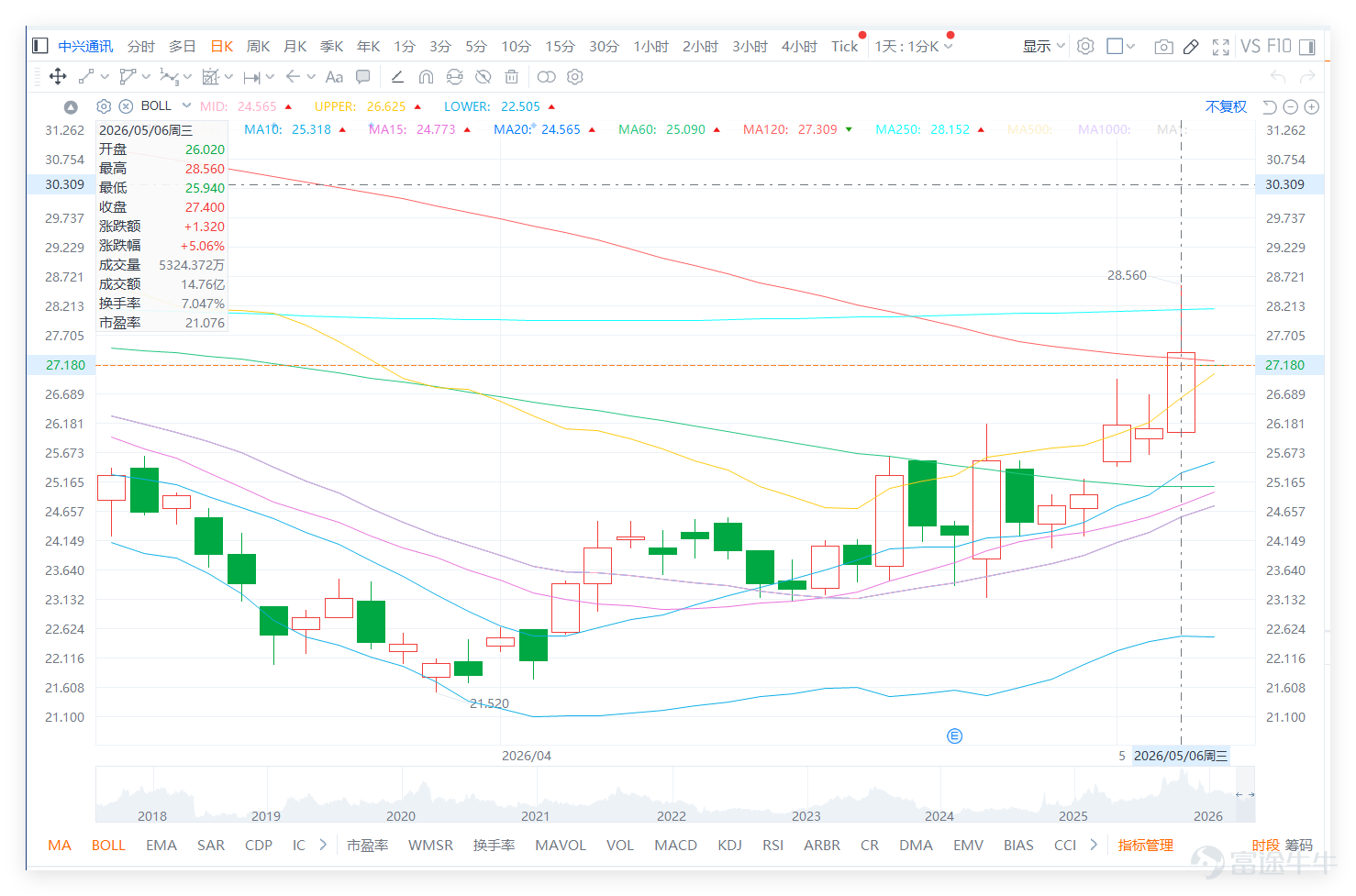The height and width of the screenshot is (896, 1356).
Task: Click the 2023 region of the timeline slider
Action: point(806,815)
